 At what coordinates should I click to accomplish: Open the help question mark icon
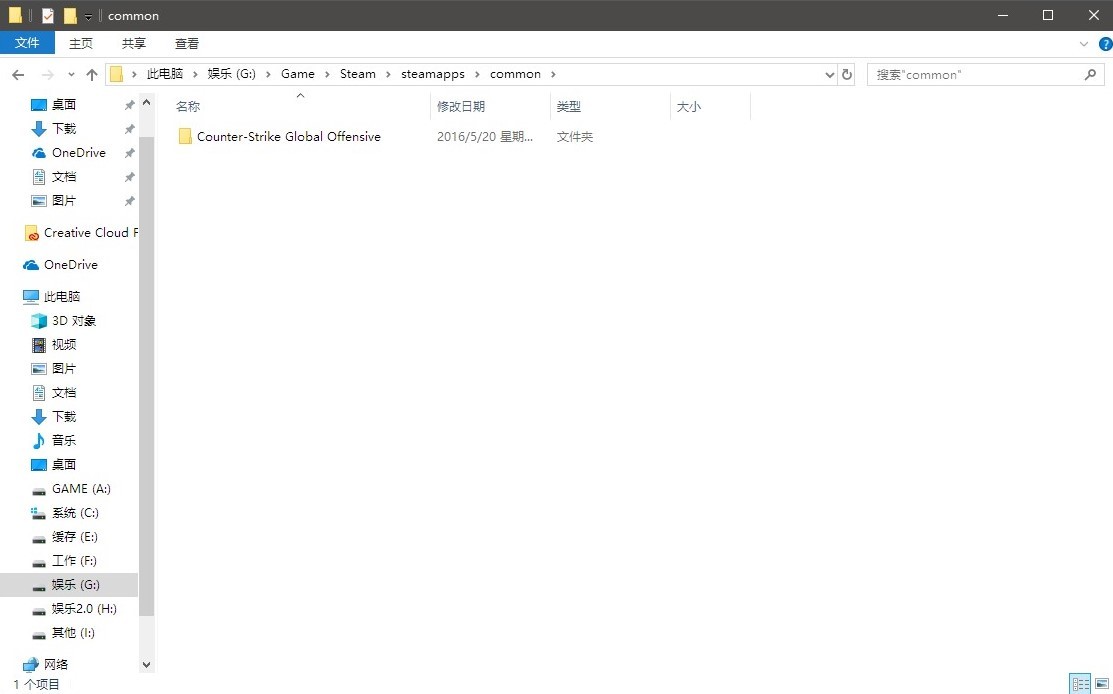tap(1105, 44)
